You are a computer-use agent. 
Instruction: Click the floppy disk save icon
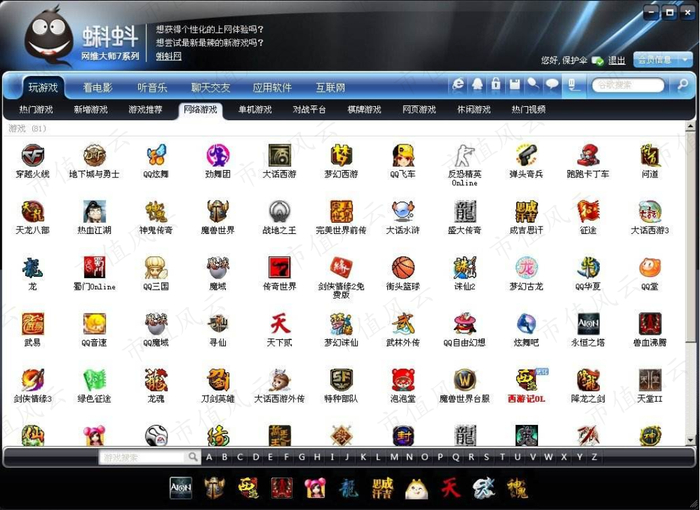coord(515,84)
